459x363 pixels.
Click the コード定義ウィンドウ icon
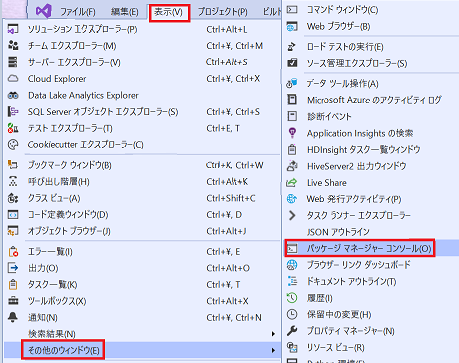[x=13, y=215]
